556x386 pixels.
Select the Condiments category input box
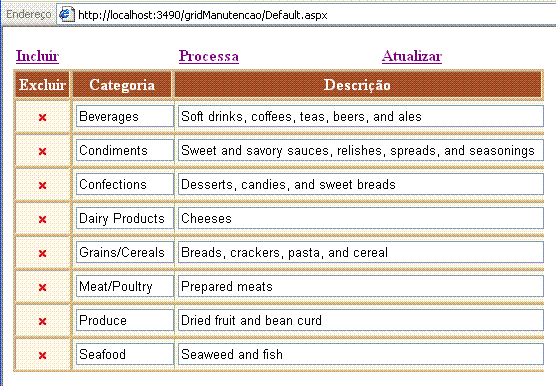(x=125, y=150)
